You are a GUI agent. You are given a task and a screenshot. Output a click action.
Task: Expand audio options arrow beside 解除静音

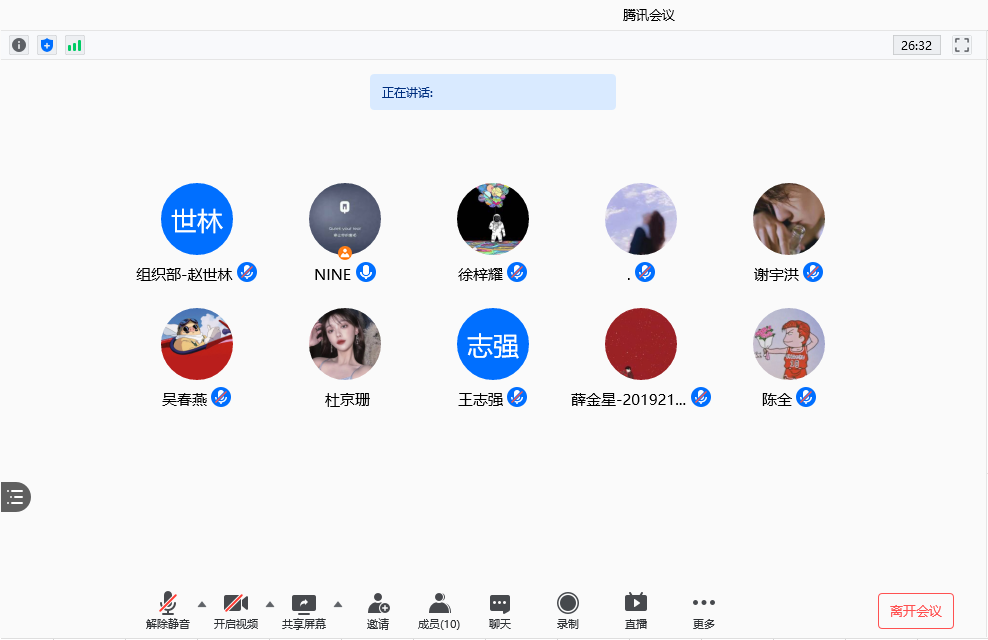202,604
